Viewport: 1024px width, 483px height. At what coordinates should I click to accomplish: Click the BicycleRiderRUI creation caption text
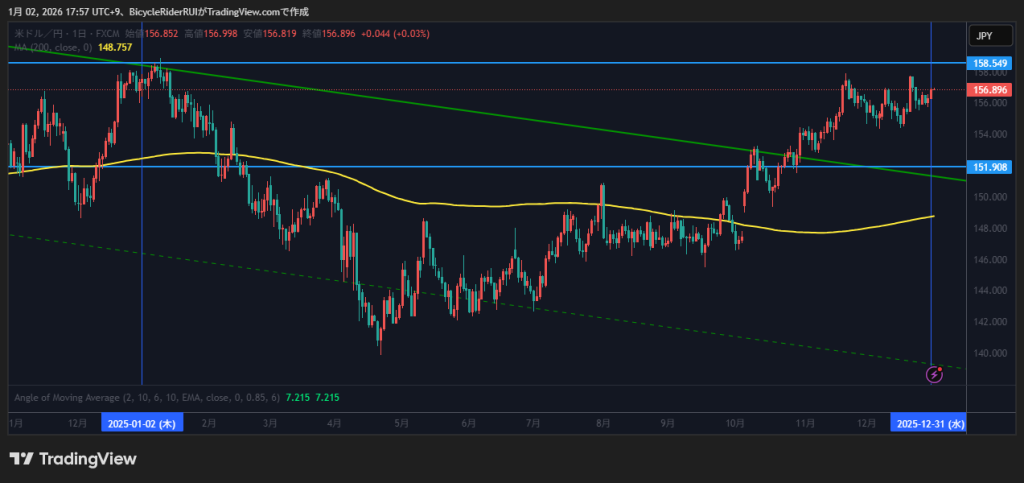click(158, 12)
